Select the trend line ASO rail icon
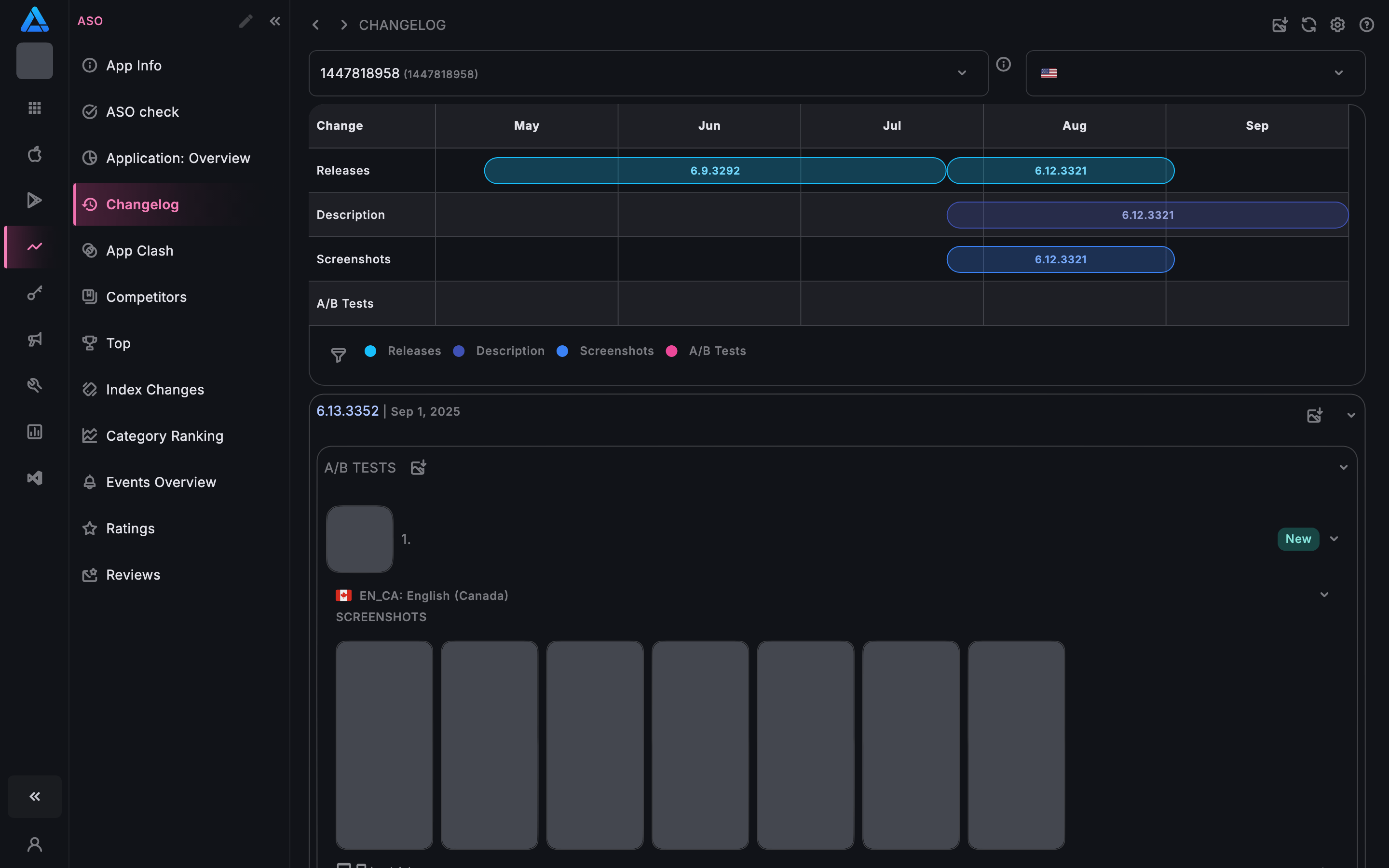This screenshot has width=1389, height=868. tap(34, 246)
